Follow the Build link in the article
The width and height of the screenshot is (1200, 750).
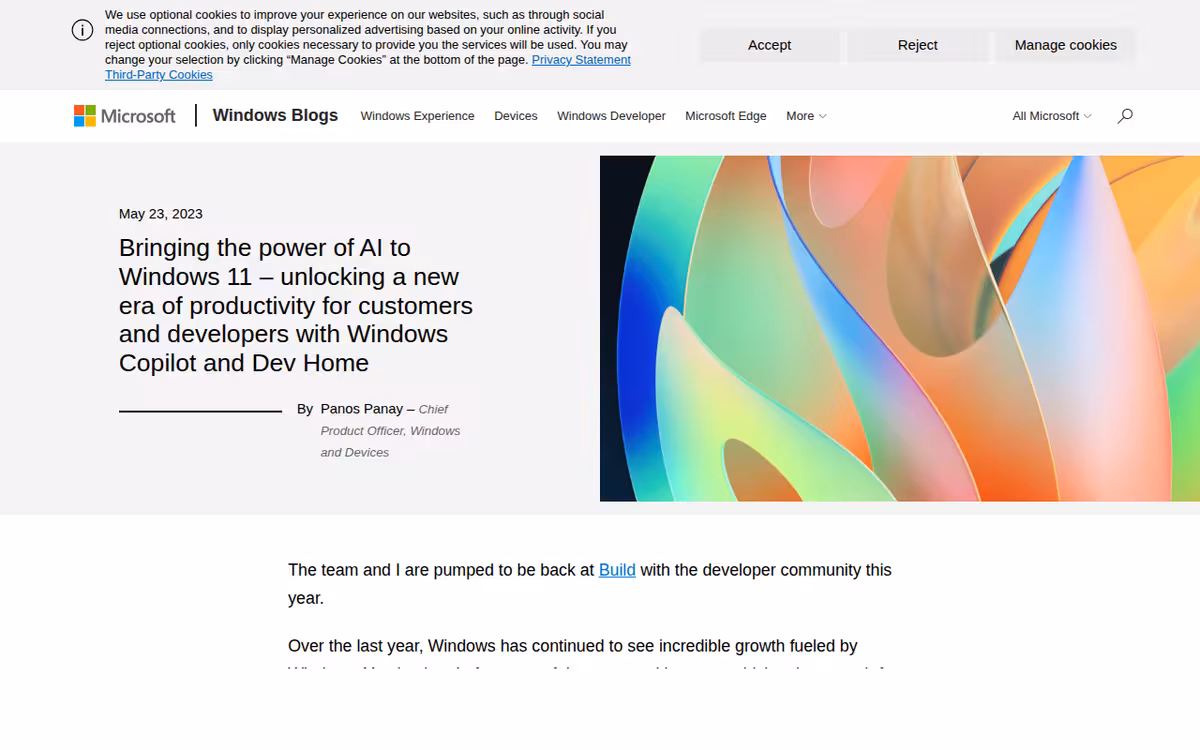(617, 570)
